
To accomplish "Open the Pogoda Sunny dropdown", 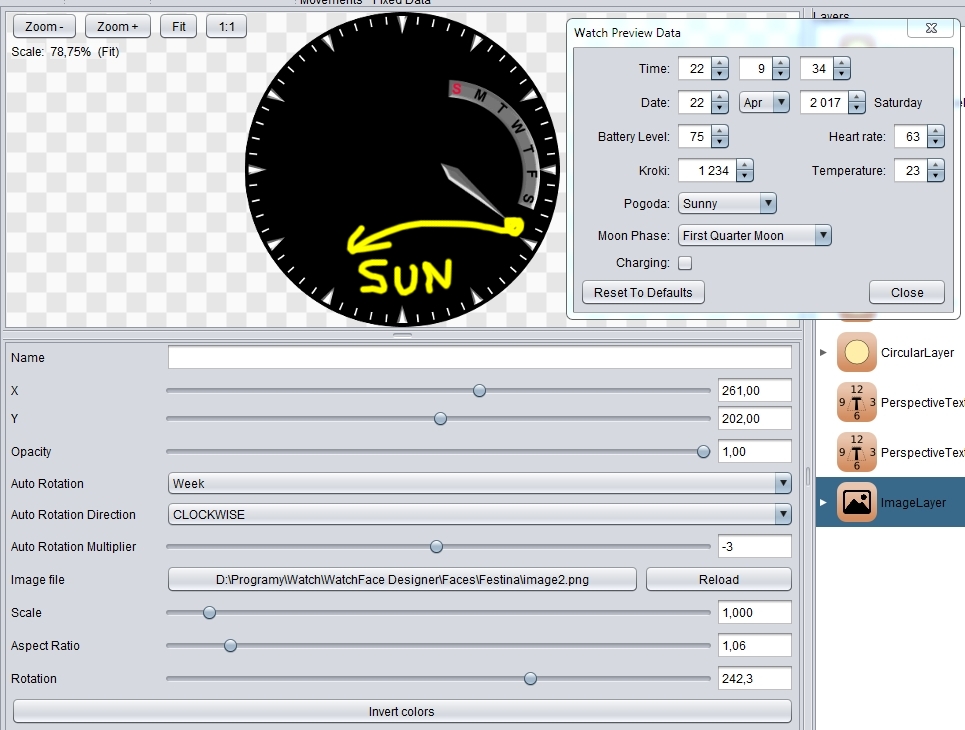I will coord(727,203).
